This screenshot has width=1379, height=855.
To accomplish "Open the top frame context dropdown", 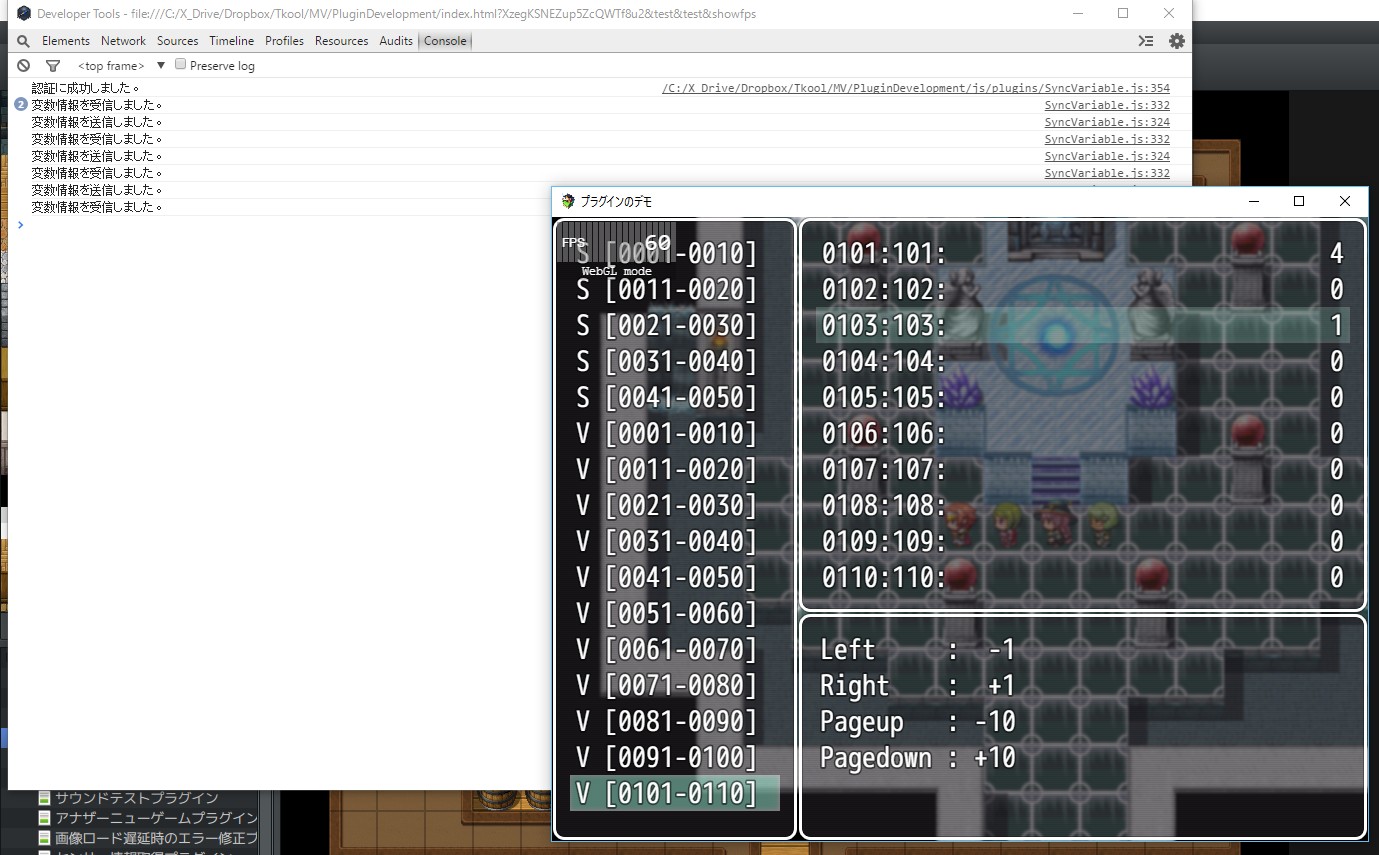I will click(121, 66).
